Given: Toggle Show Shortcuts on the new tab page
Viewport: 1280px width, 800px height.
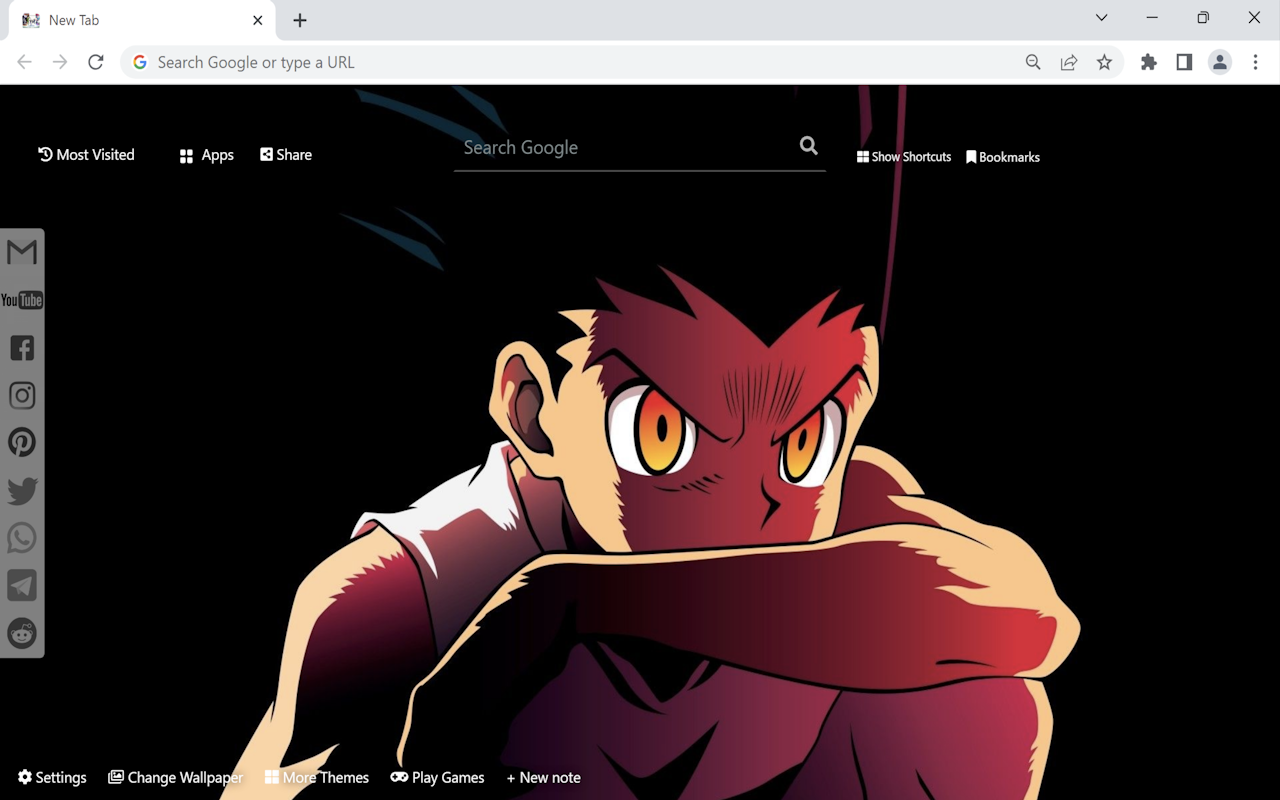Looking at the screenshot, I should 903,156.
